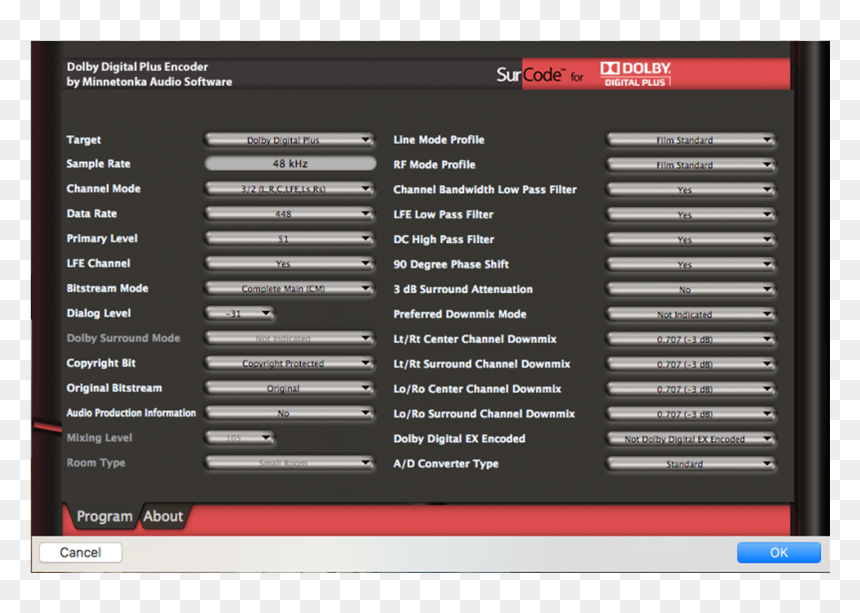Open the 90 Degree Phase Shift dropdown
860x613 pixels.
click(x=691, y=265)
